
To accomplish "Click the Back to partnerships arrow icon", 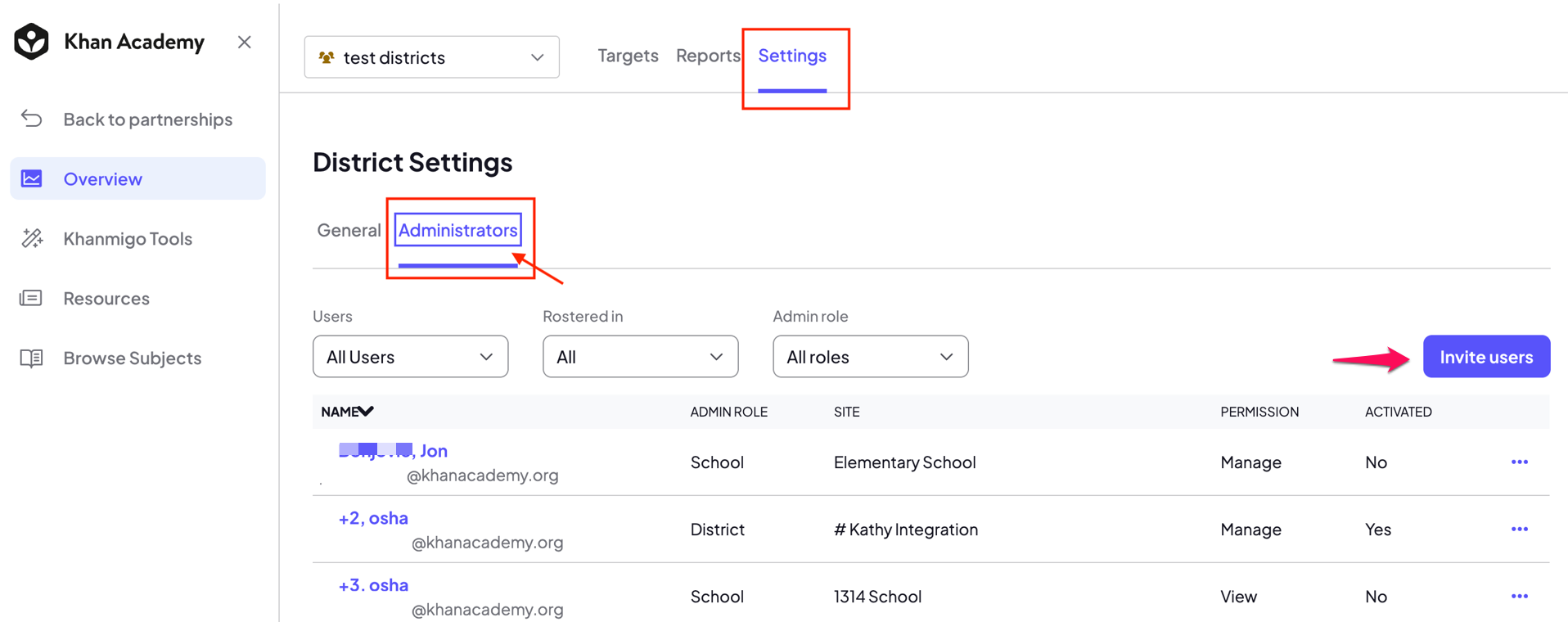I will [31, 119].
